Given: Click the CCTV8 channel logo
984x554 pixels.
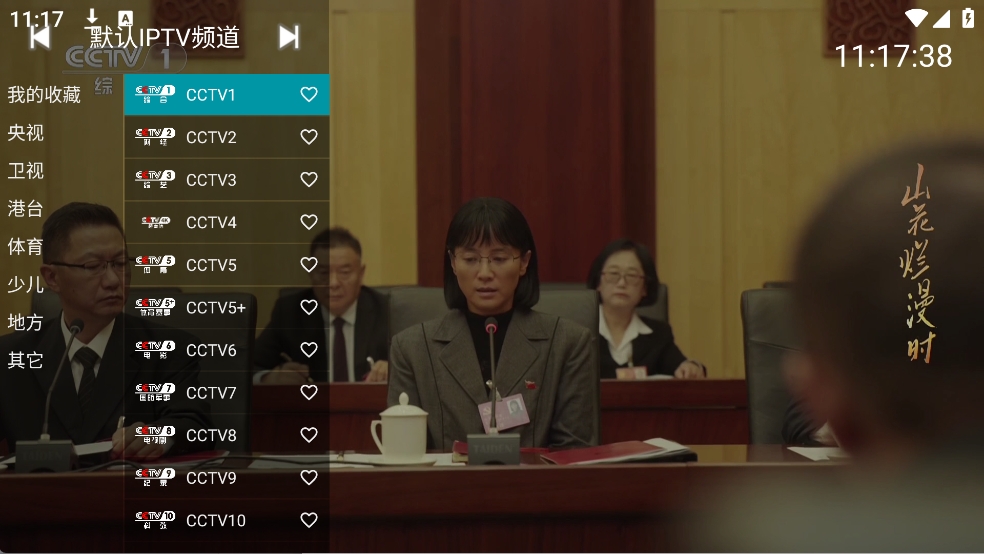Looking at the screenshot, I should pyautogui.click(x=155, y=435).
